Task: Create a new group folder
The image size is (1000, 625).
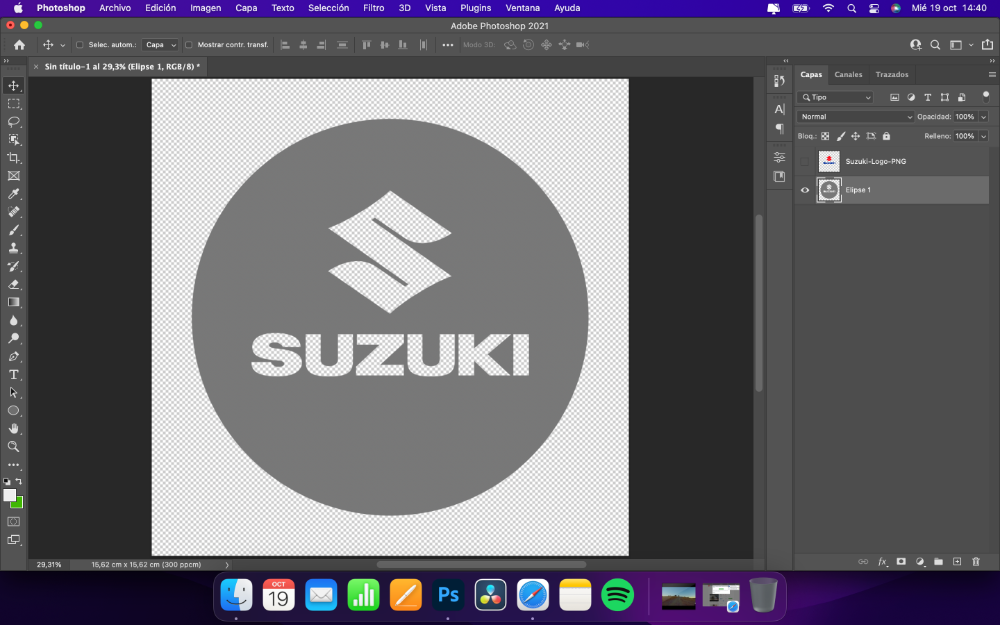Action: click(939, 562)
